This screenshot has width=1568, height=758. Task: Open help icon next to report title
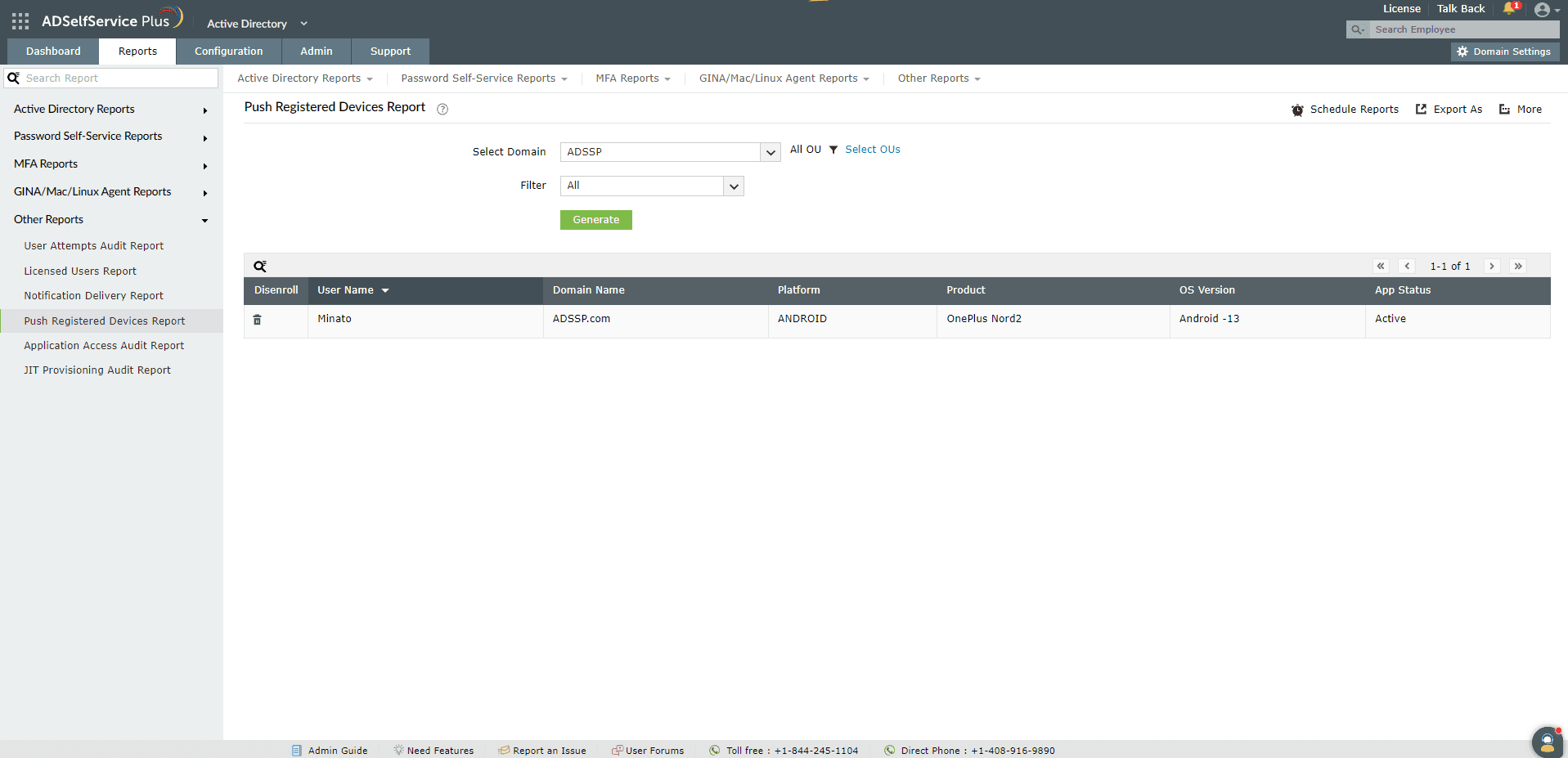tap(443, 109)
